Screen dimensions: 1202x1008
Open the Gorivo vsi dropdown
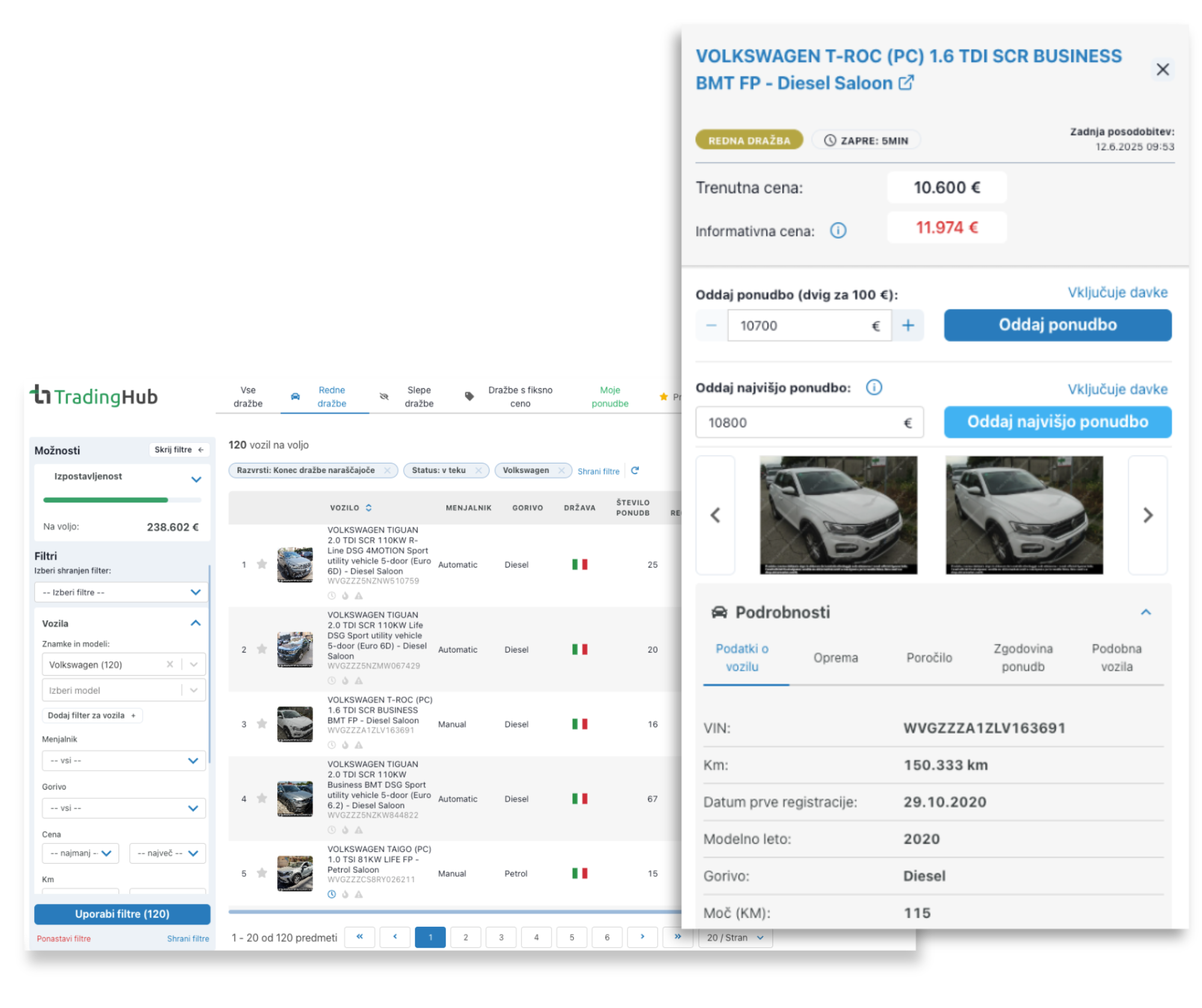[123, 808]
